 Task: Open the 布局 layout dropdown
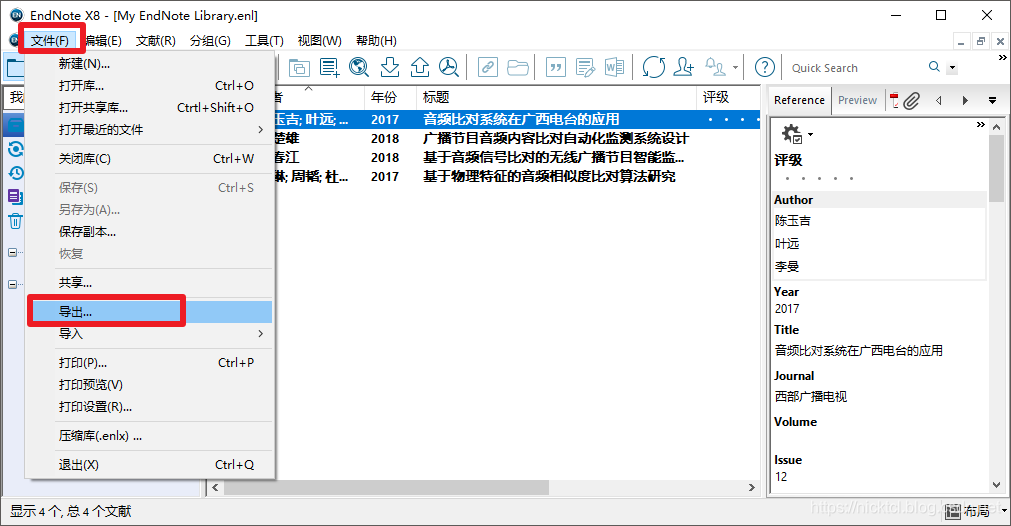[x=975, y=511]
